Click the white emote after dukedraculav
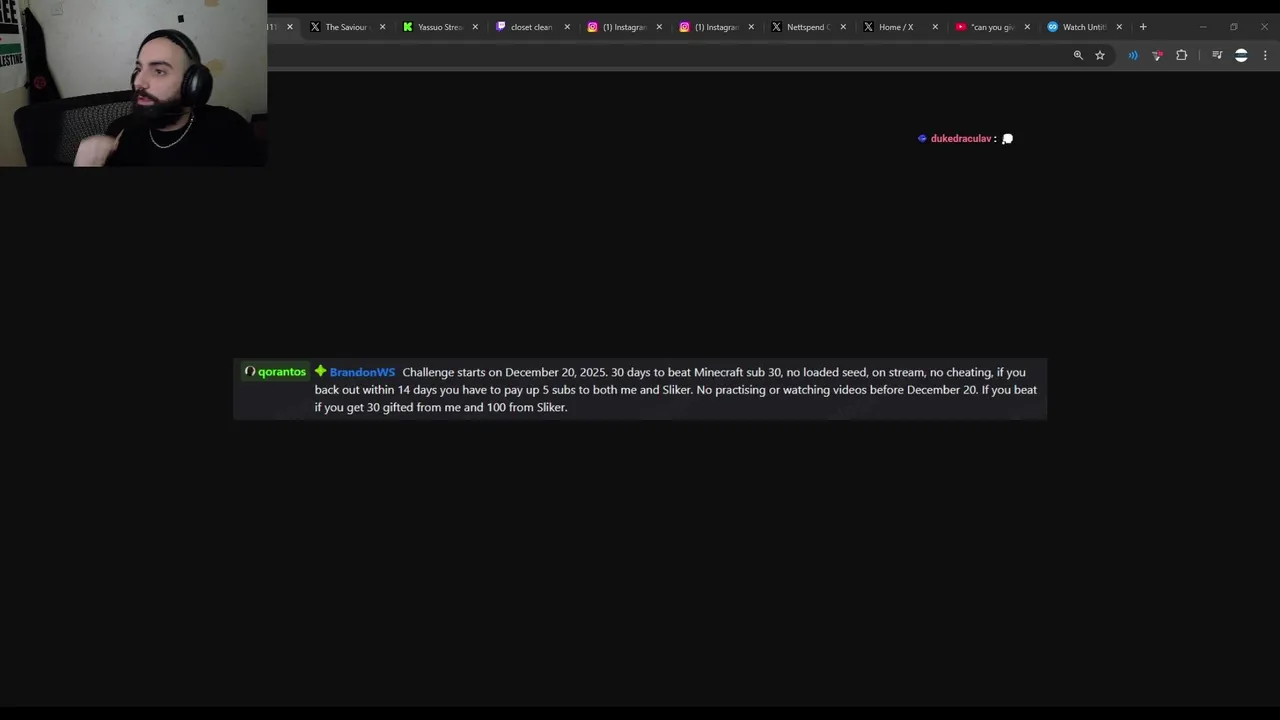Image resolution: width=1280 pixels, height=720 pixels. point(1007,138)
